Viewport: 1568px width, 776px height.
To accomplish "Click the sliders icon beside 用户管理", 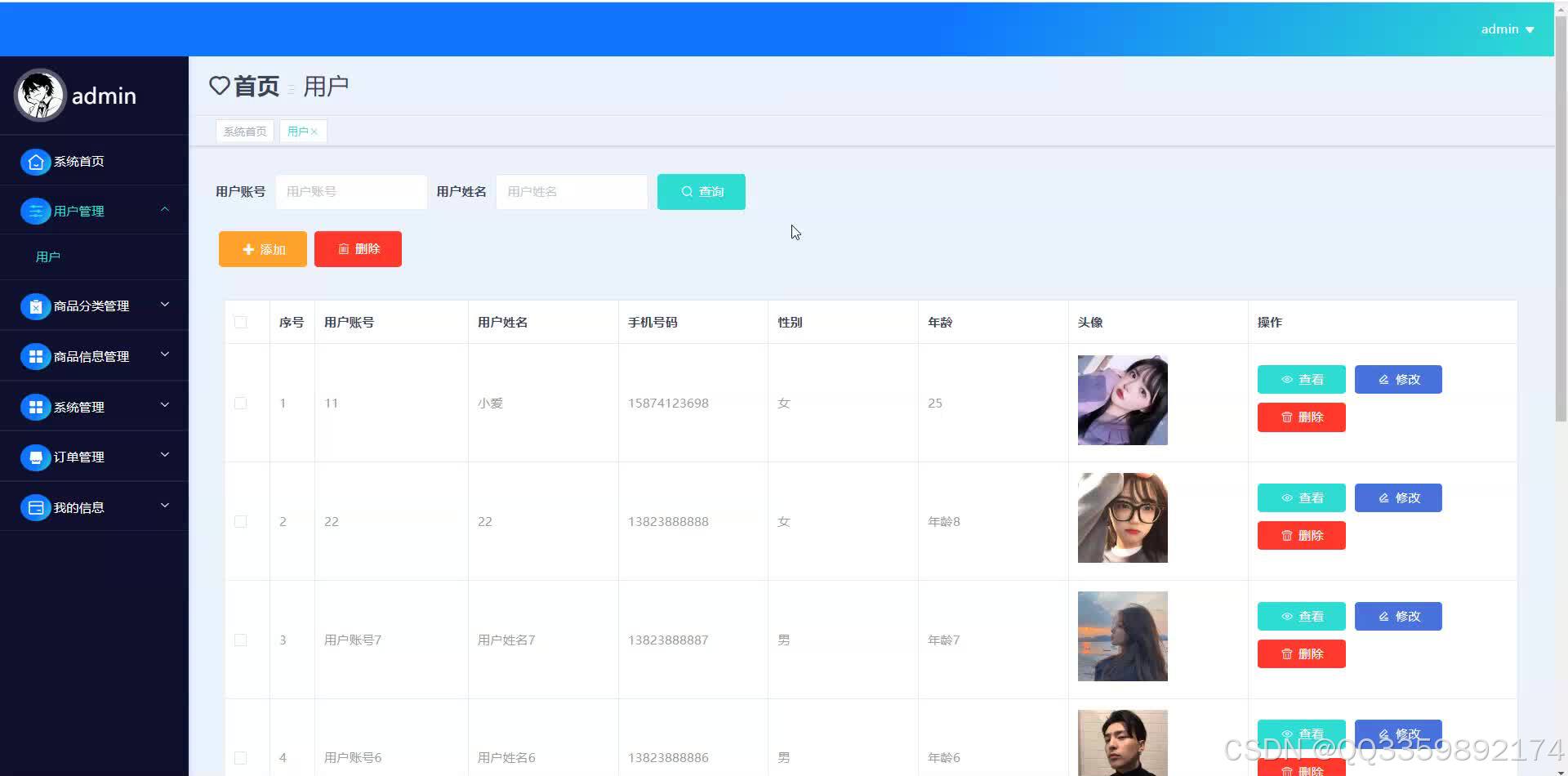I will pos(35,212).
